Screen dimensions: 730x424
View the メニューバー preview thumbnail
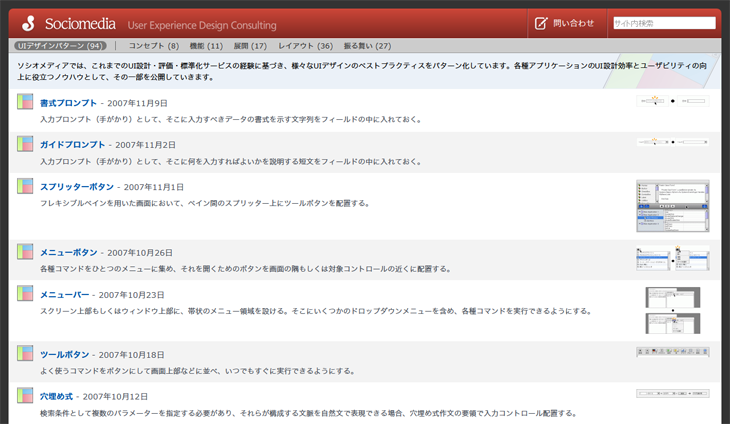pos(672,310)
